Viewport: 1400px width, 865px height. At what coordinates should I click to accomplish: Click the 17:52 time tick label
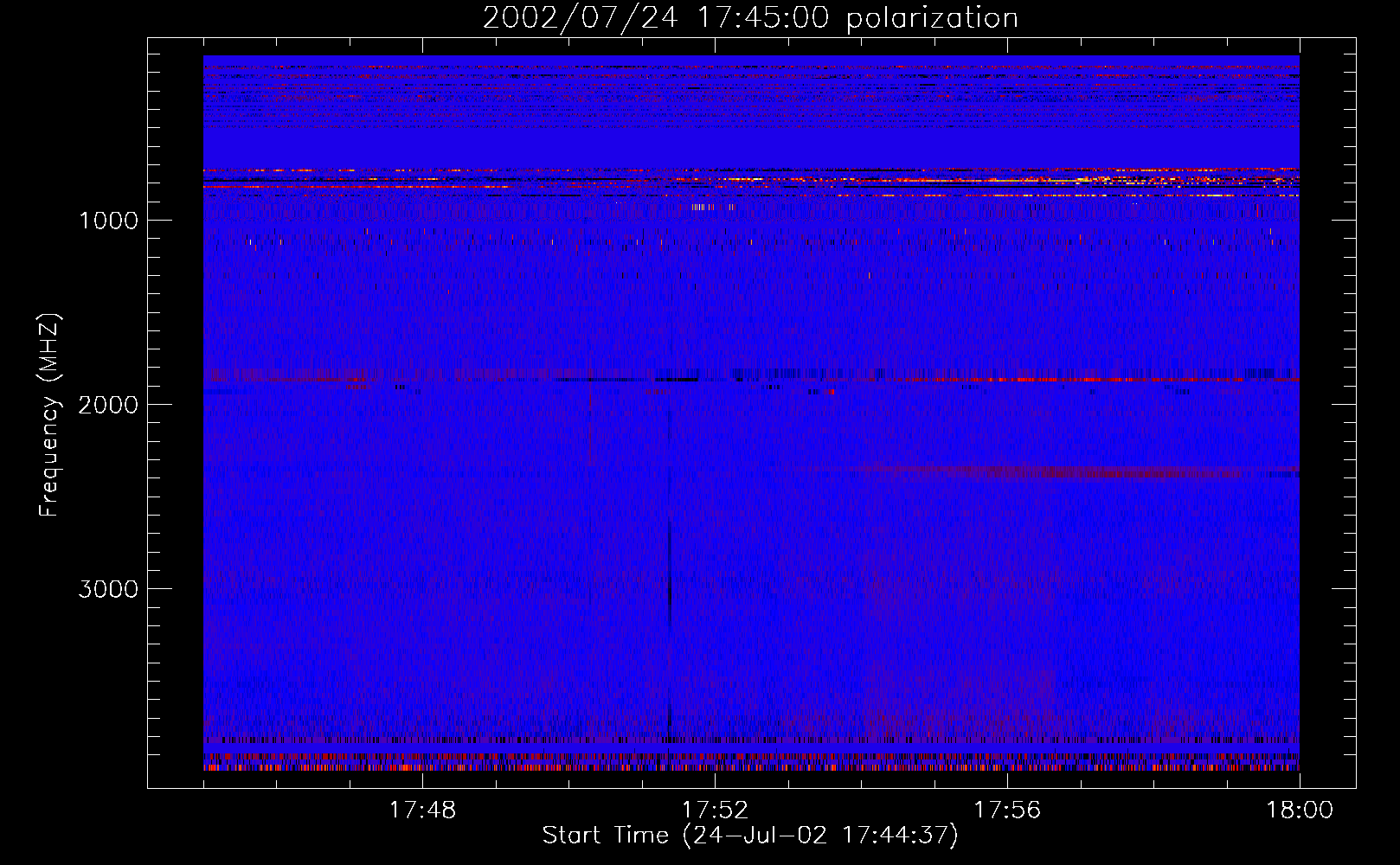[x=715, y=811]
